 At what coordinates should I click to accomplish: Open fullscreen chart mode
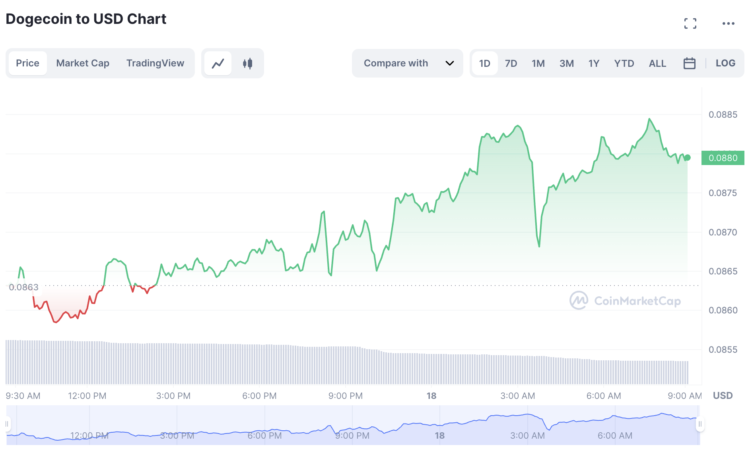click(x=690, y=23)
